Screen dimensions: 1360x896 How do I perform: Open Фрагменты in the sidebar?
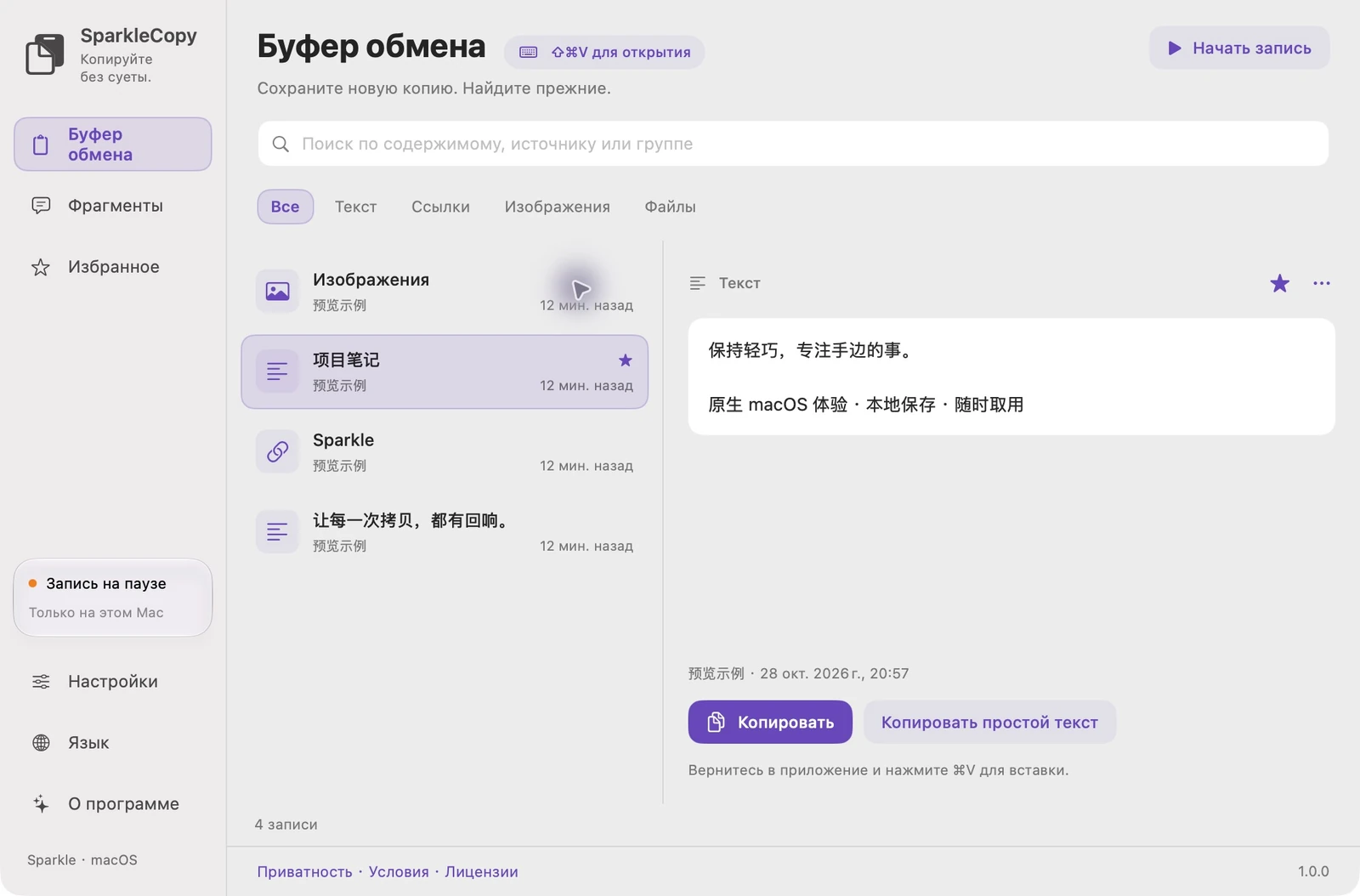pos(113,206)
